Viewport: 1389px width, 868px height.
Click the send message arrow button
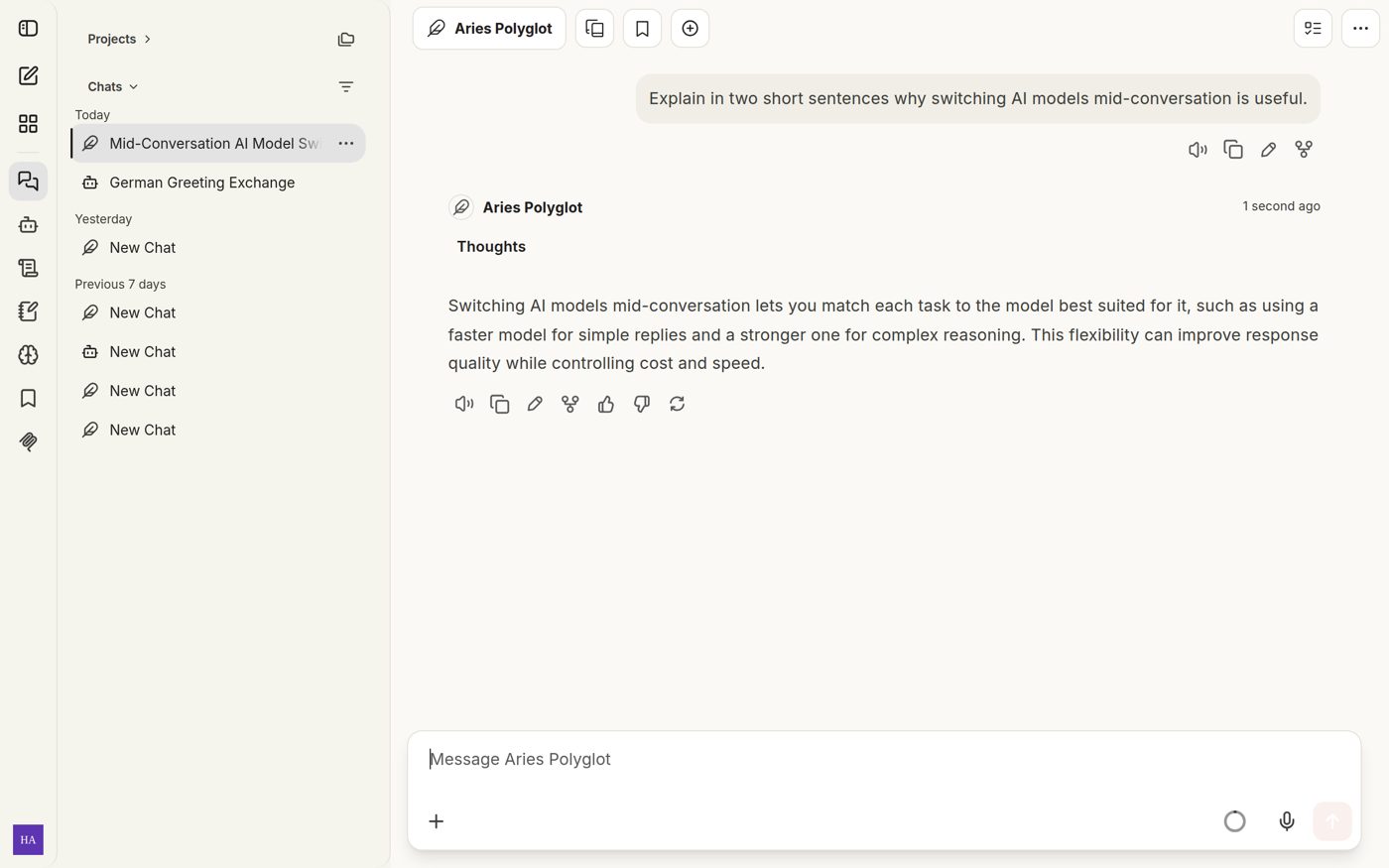[1332, 821]
